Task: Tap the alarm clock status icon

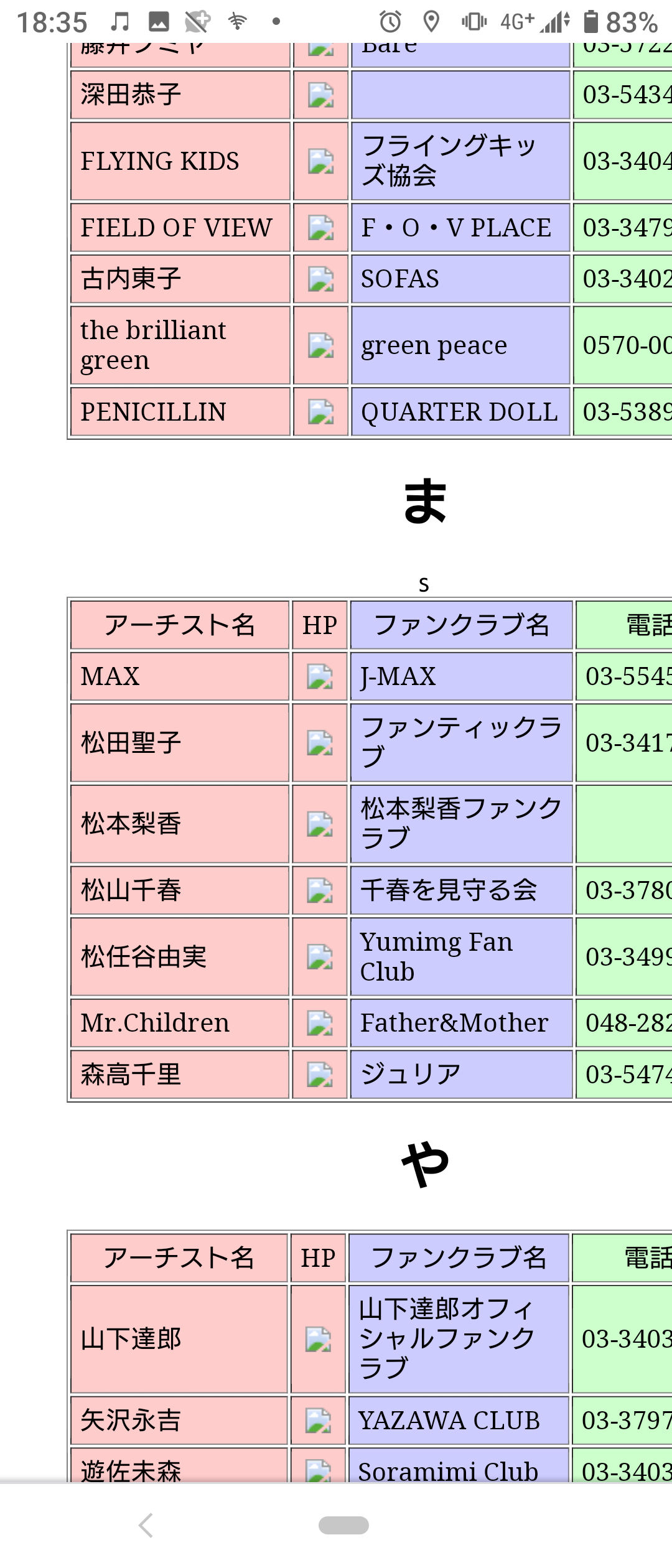Action: coord(390,22)
